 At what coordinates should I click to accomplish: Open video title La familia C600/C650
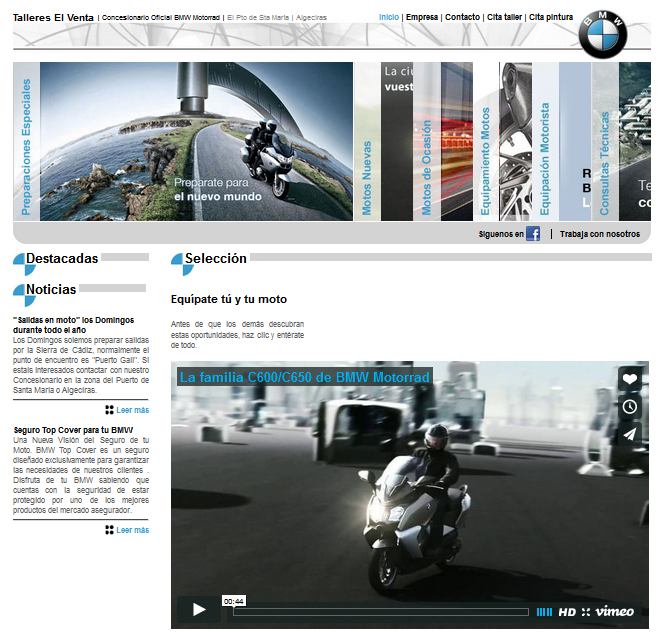click(x=304, y=377)
